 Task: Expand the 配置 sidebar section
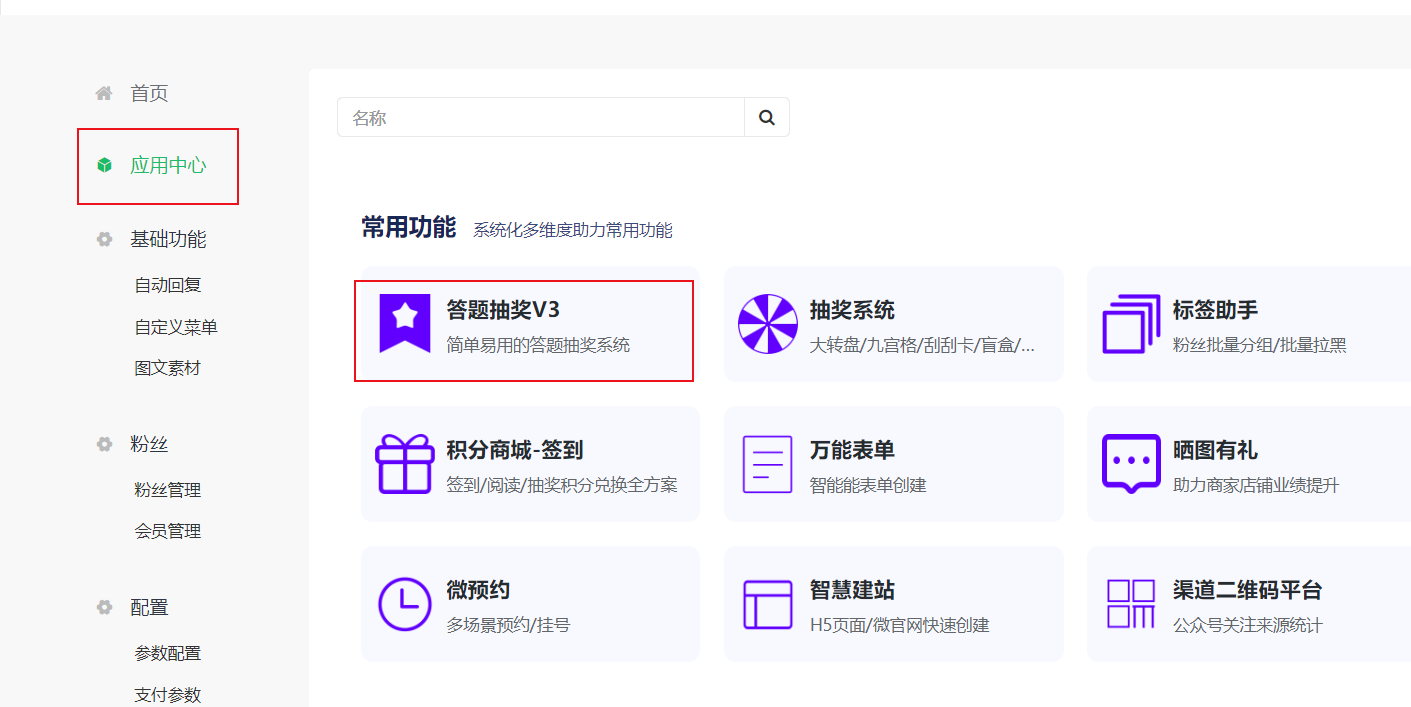[x=149, y=607]
